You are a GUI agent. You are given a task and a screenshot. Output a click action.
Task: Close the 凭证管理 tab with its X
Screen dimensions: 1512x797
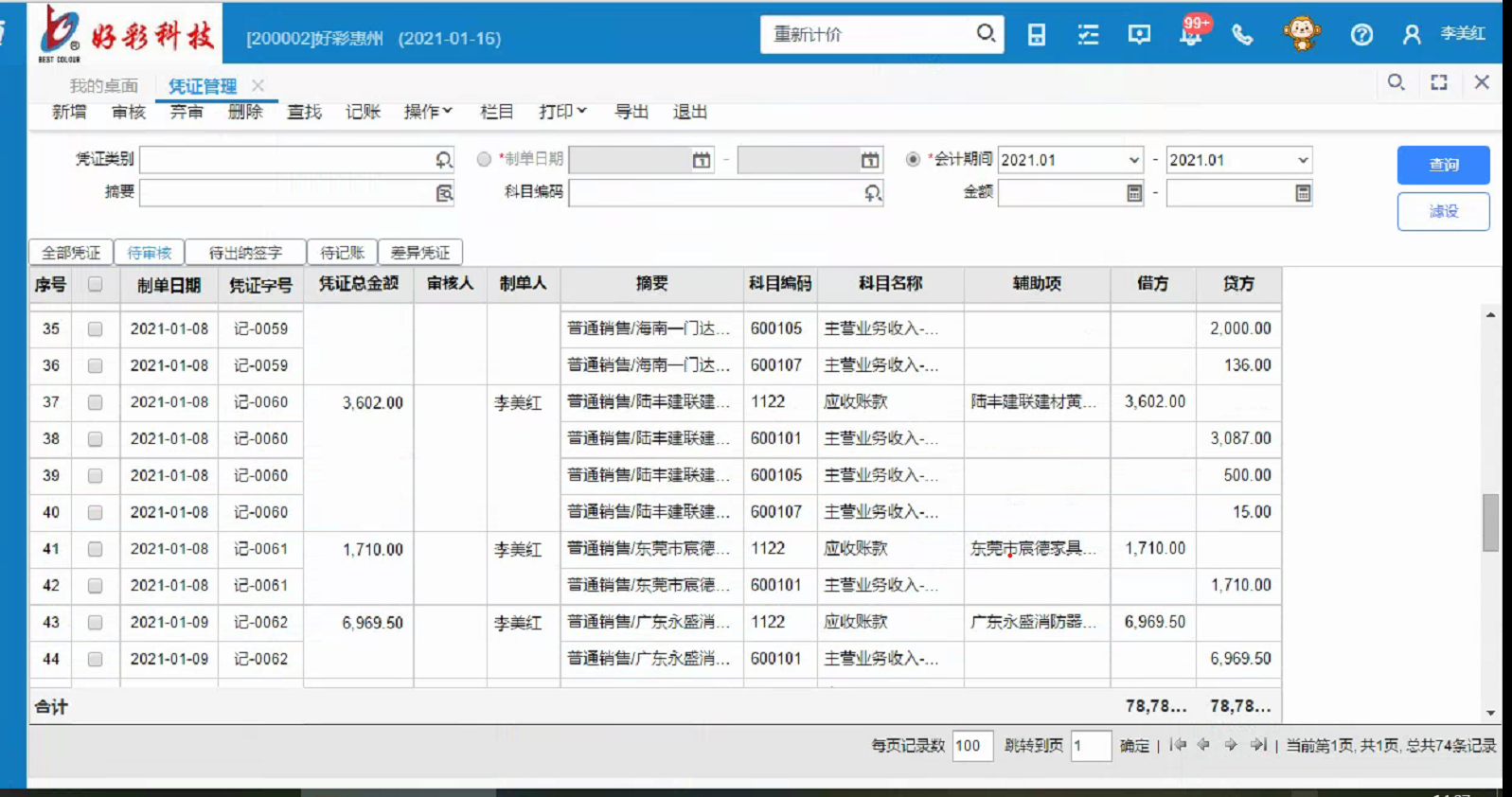[258, 85]
